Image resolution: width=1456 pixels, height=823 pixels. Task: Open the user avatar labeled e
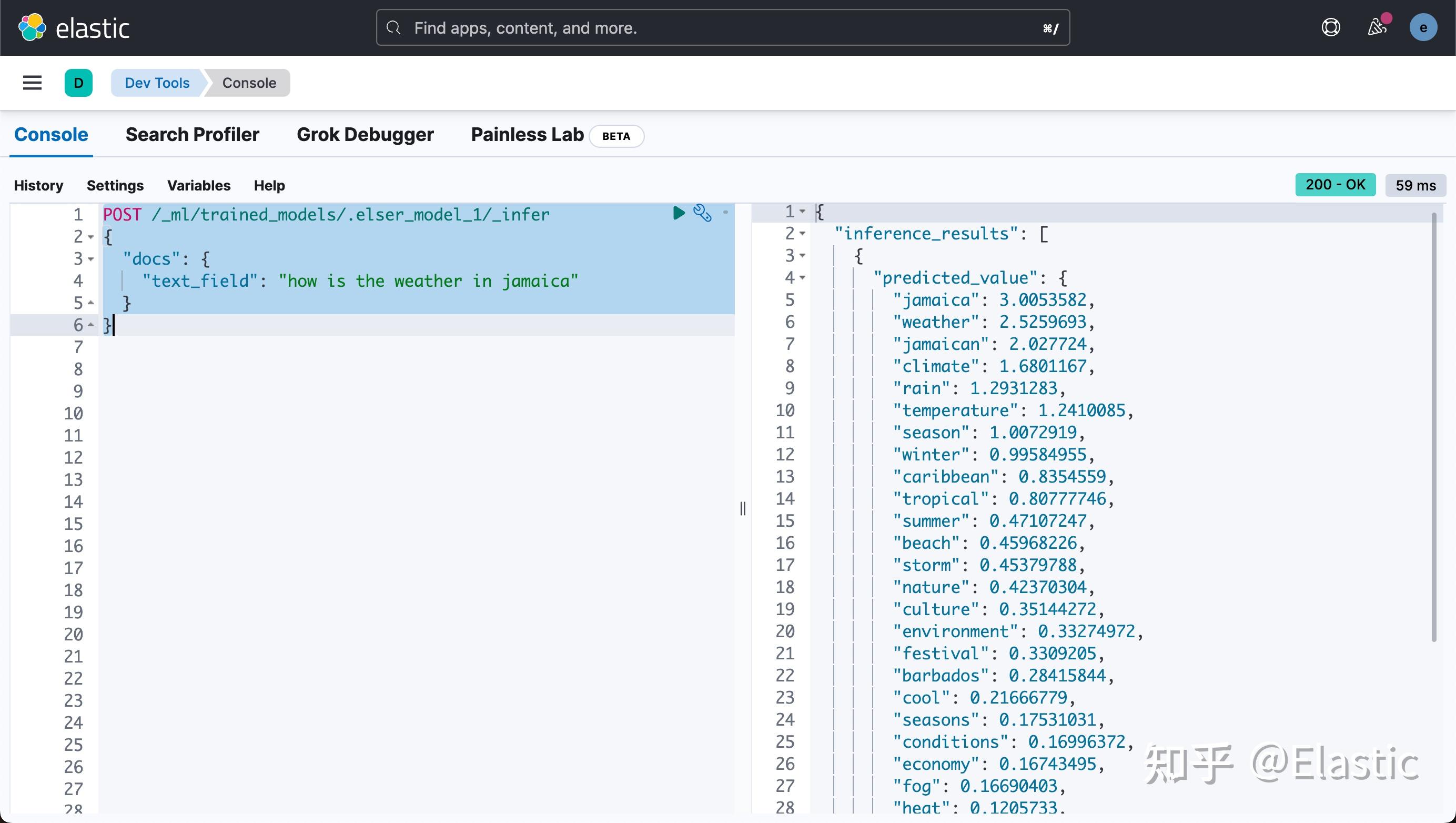1423,27
